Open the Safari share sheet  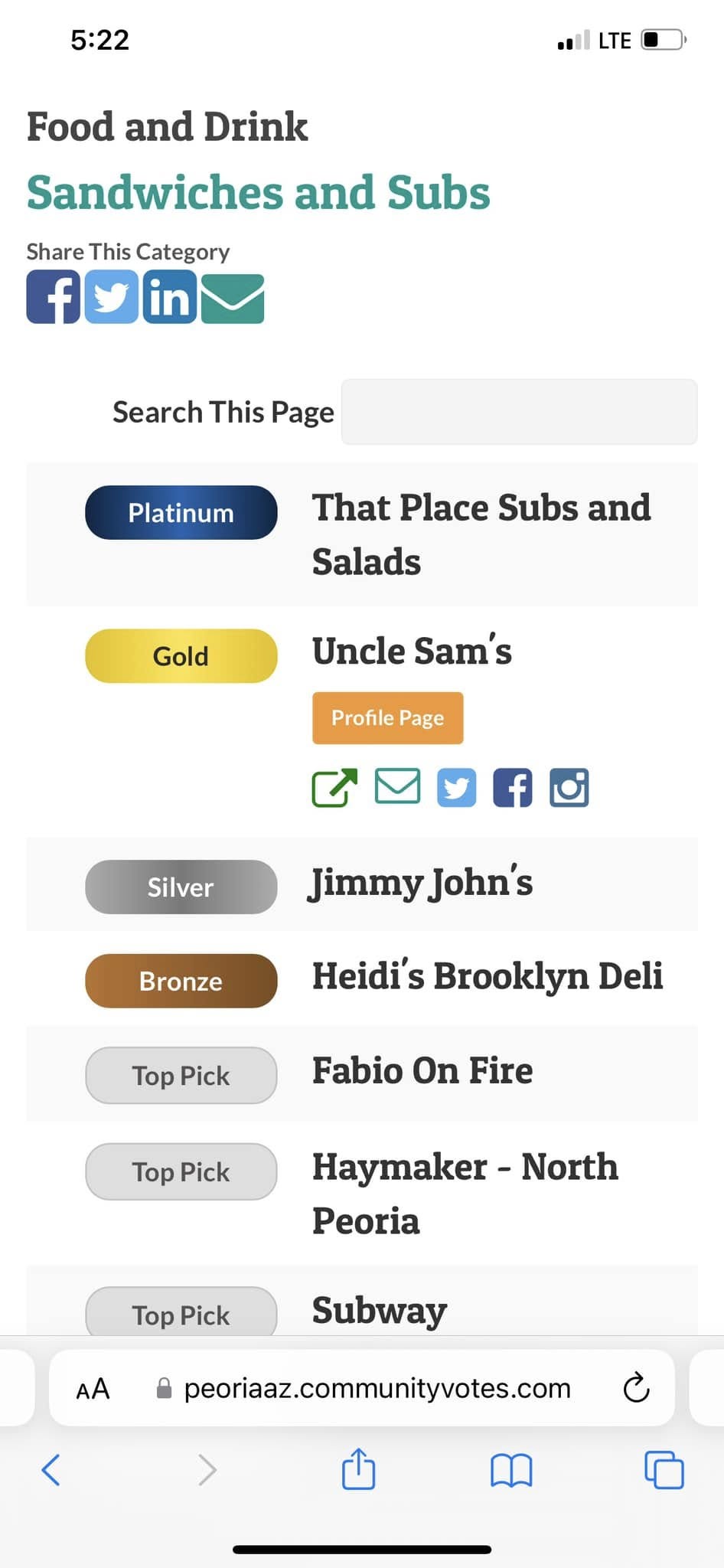coord(358,1468)
